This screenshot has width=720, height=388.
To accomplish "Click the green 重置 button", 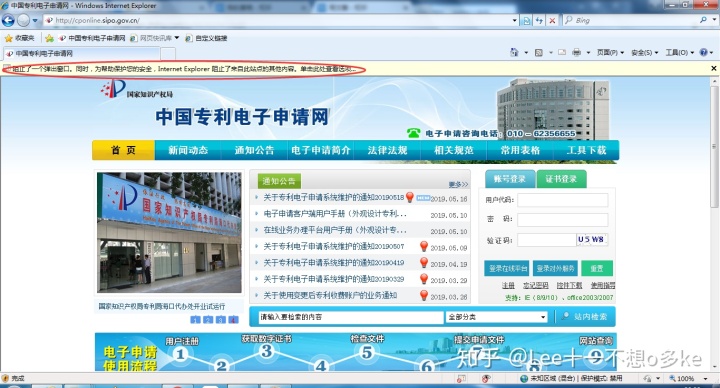I will 596,268.
